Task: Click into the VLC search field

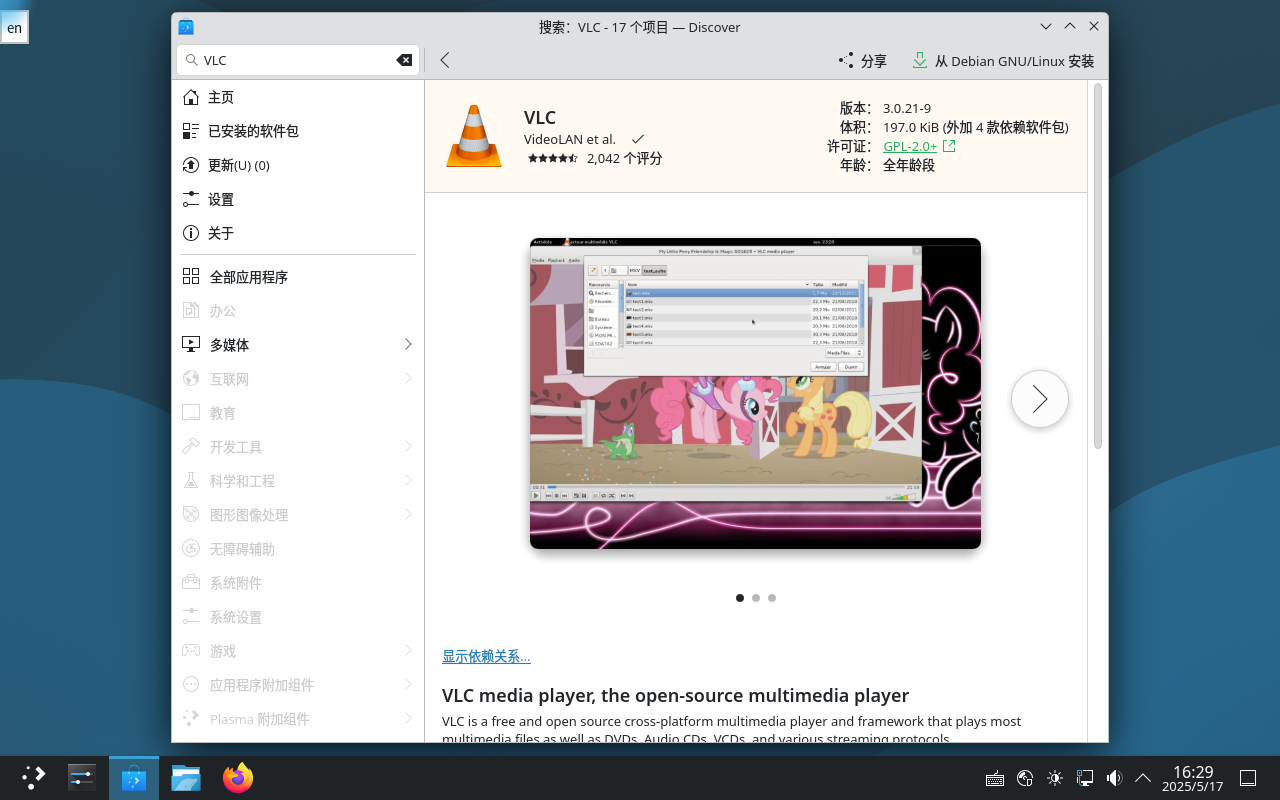Action: [298, 60]
